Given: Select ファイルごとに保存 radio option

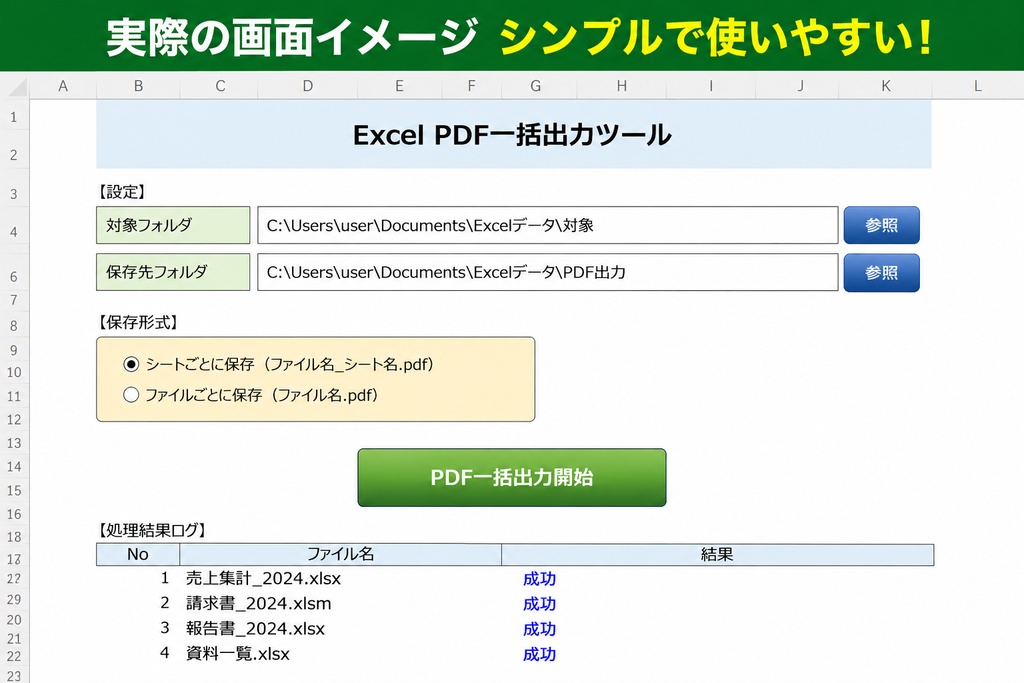Looking at the screenshot, I should coord(131,395).
